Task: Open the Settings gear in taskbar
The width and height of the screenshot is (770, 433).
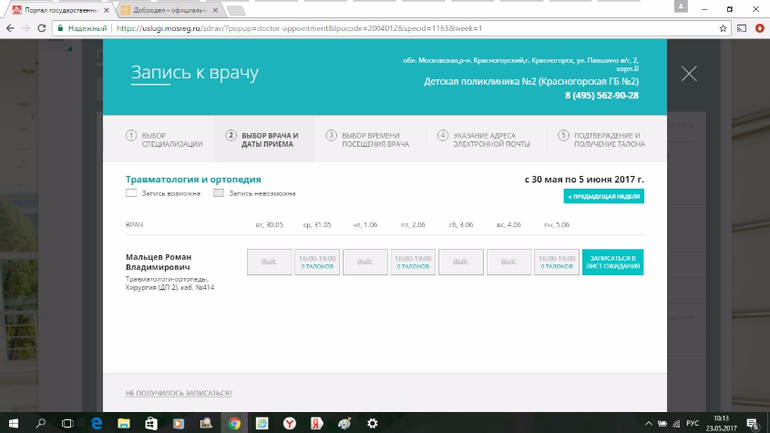Action: (372, 423)
